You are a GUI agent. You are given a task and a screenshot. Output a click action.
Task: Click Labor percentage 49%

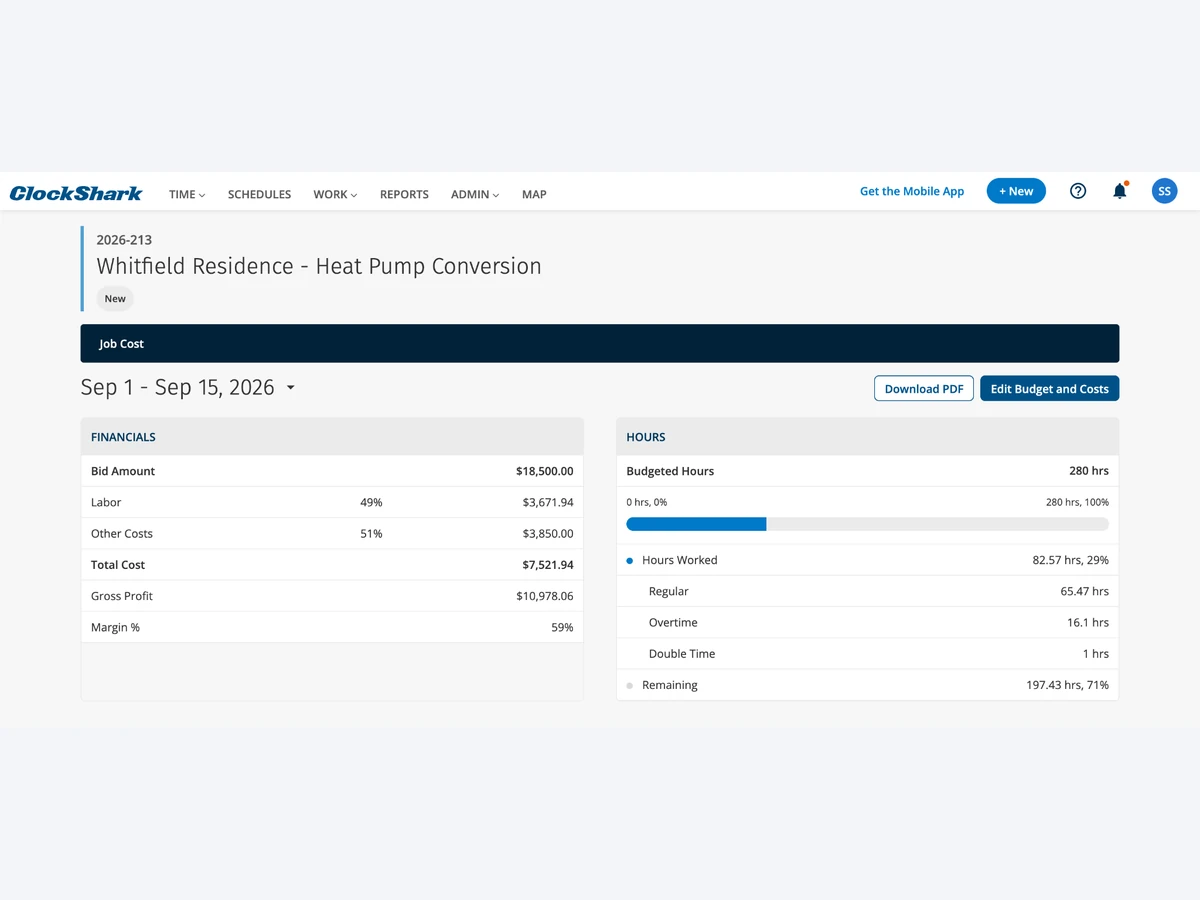pos(371,502)
